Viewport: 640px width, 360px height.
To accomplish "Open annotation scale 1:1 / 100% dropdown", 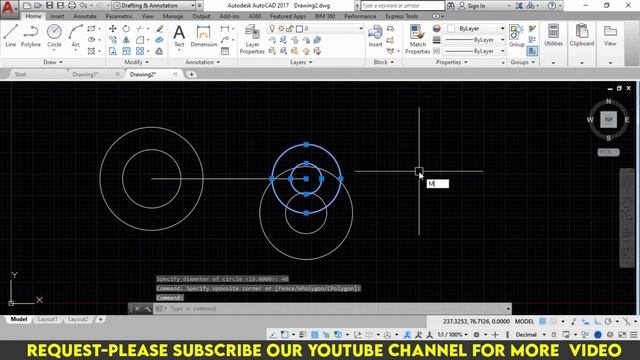I will (452, 335).
